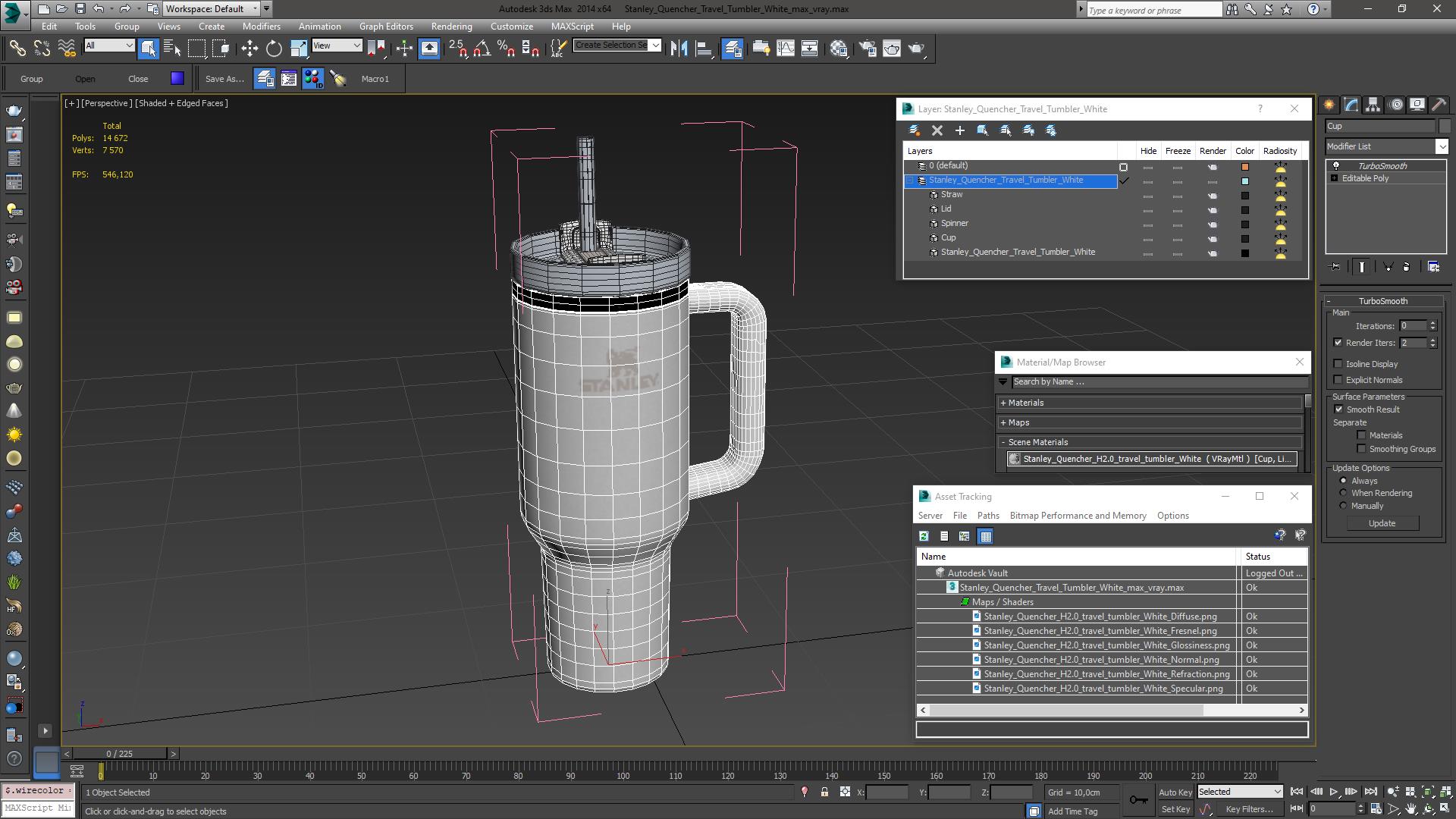
Task: Enable Isoline Display checkbox
Action: tap(1338, 364)
